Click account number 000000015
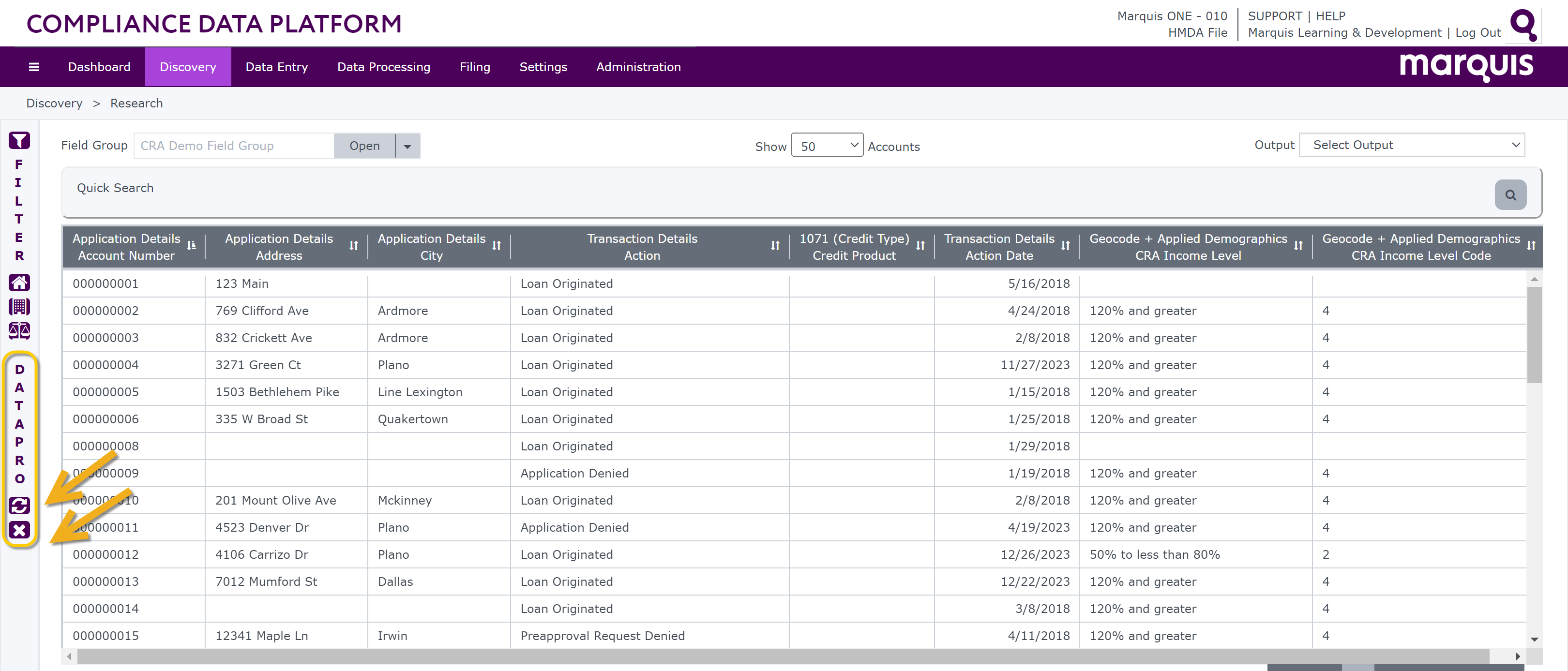 coord(106,636)
